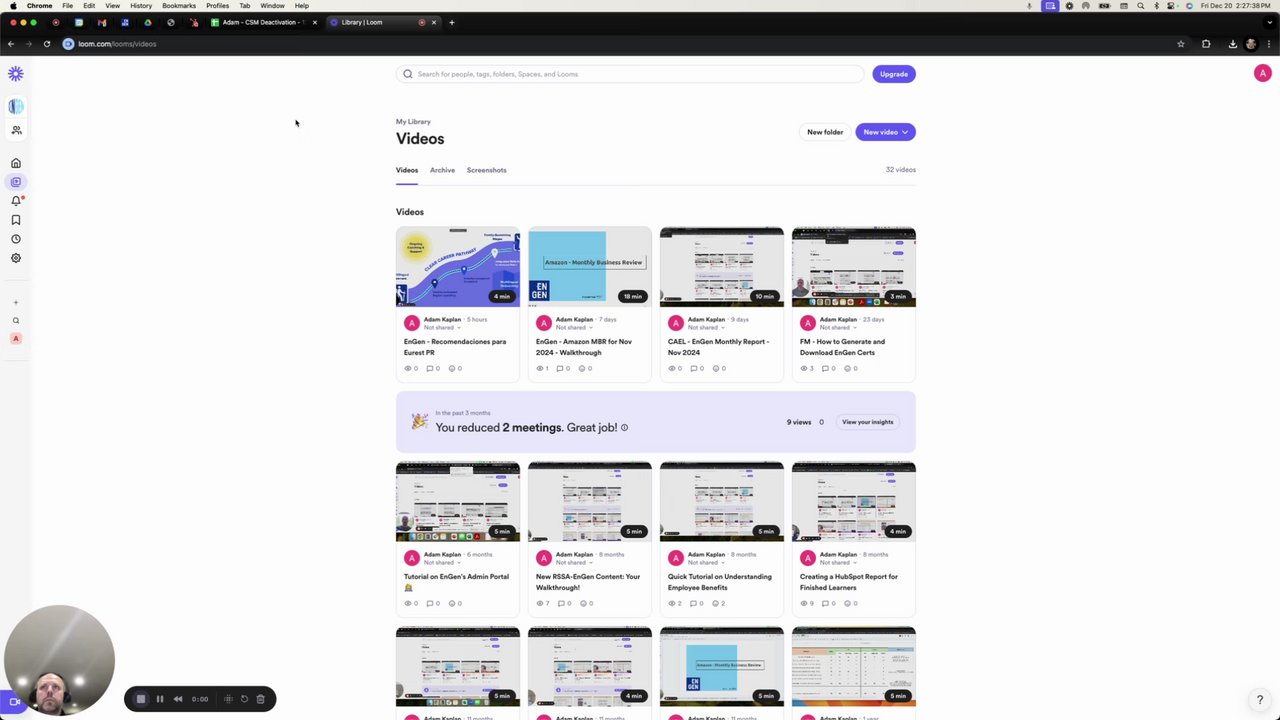
Task: Expand Not shared on New RSSA-EnGen Content video
Action: click(x=572, y=562)
